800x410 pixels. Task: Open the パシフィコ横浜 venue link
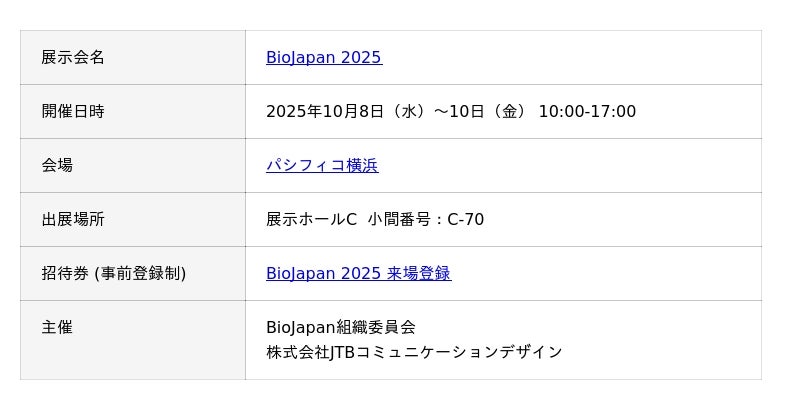click(x=321, y=166)
